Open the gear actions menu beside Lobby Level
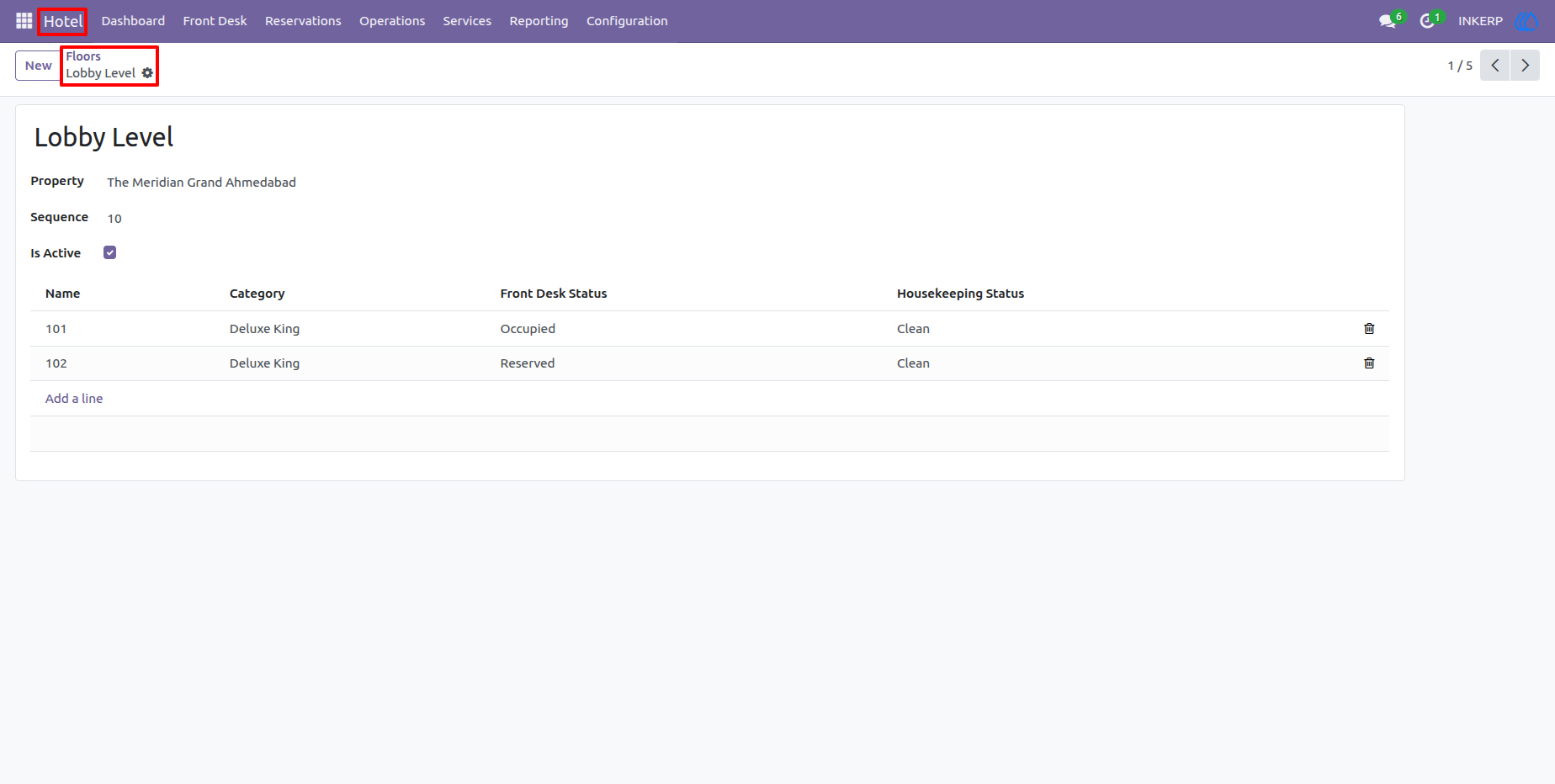Screen dimensions: 1555x784 (x=147, y=73)
